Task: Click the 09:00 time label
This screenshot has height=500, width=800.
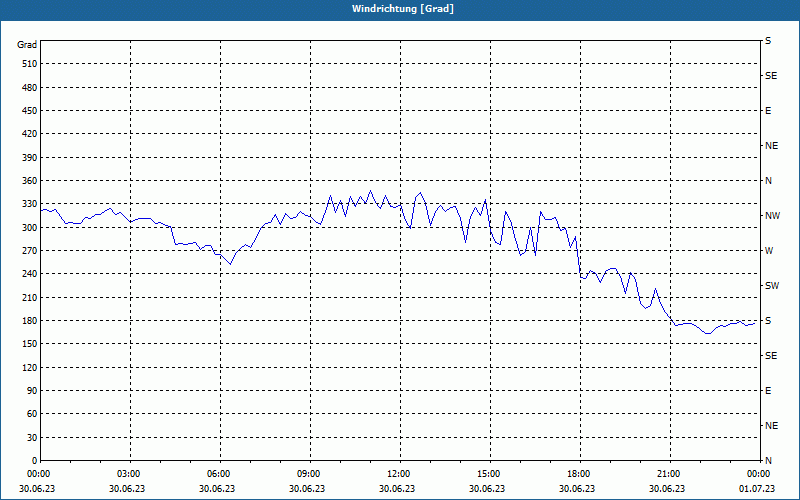Action: pyautogui.click(x=309, y=474)
